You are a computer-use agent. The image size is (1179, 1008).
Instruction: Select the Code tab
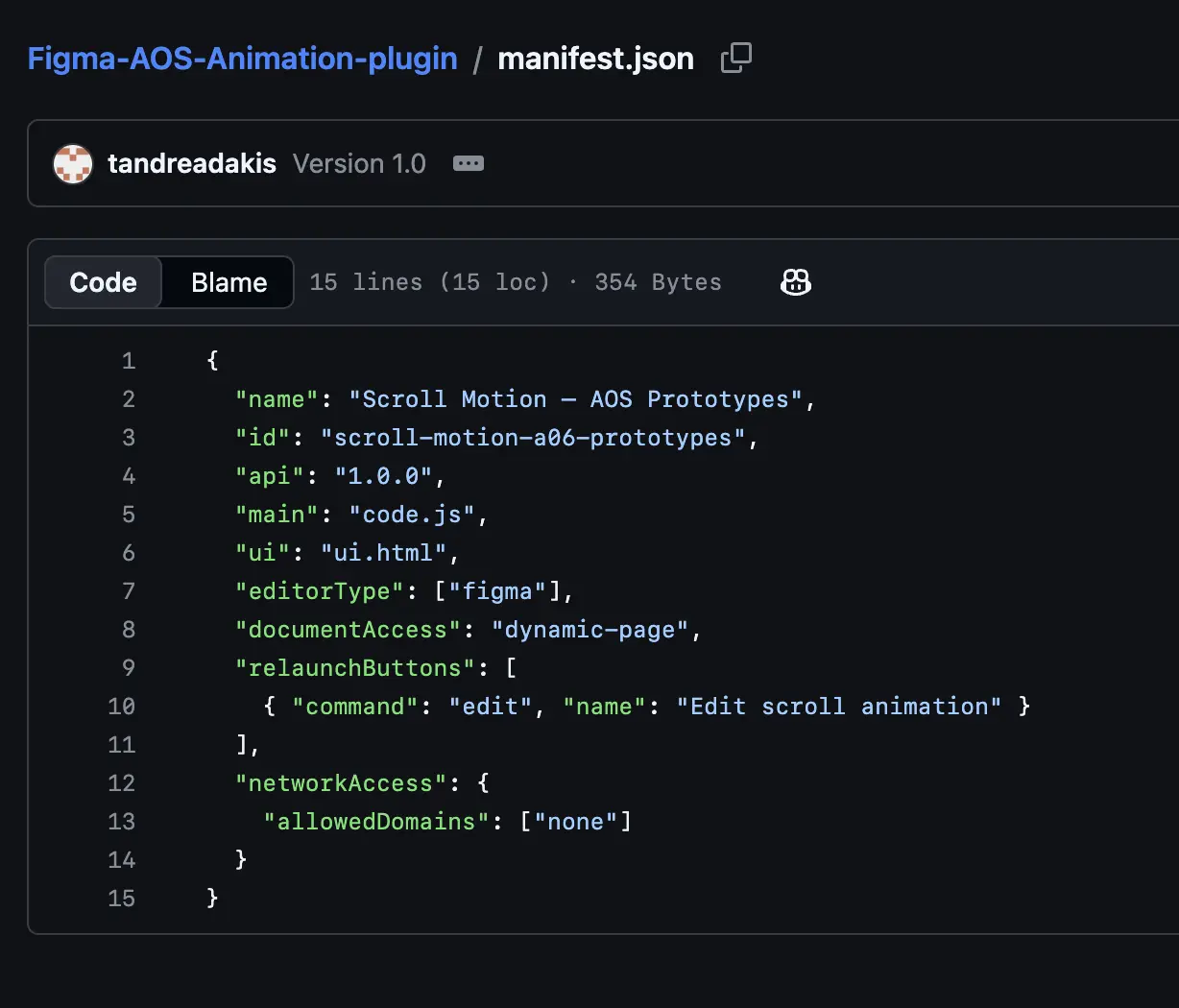tap(103, 282)
